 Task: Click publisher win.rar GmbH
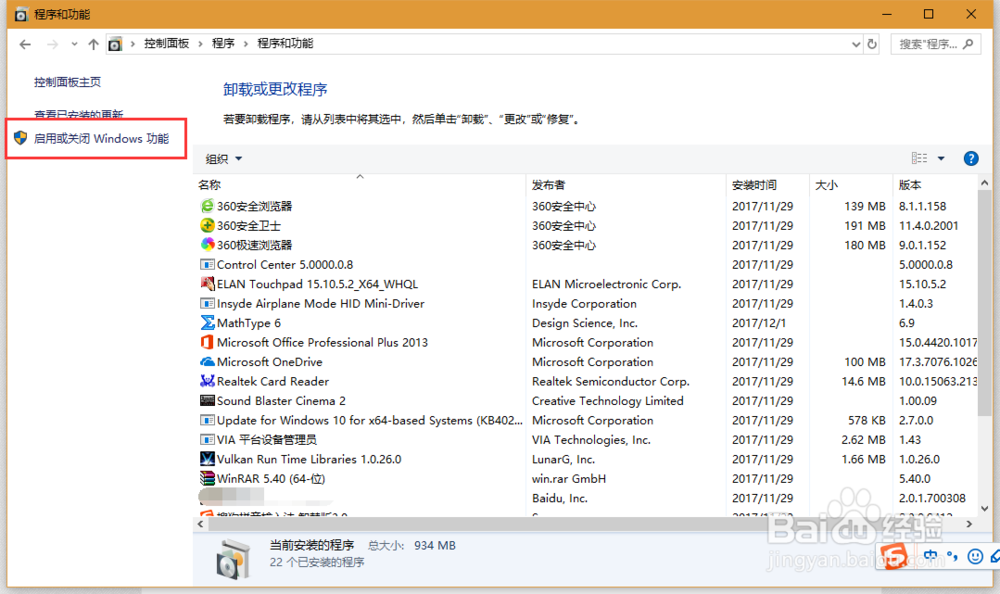point(569,479)
